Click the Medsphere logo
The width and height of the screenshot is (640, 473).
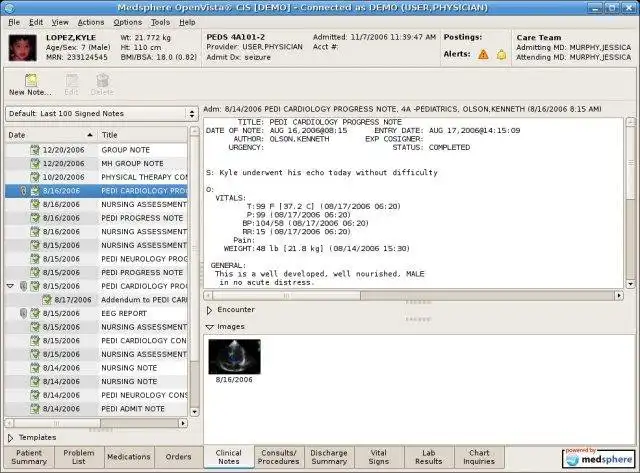(598, 458)
